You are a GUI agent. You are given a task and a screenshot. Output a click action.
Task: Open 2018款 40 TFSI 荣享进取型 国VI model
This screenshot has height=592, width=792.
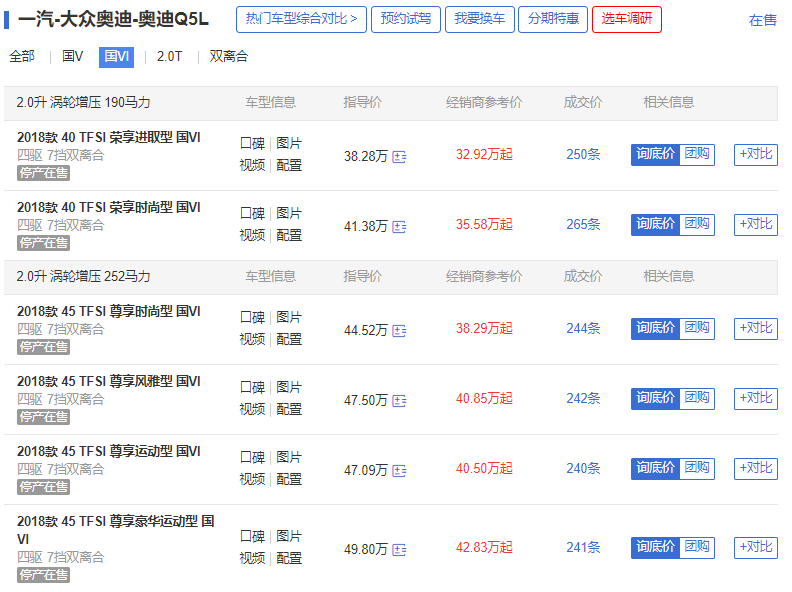[x=109, y=137]
